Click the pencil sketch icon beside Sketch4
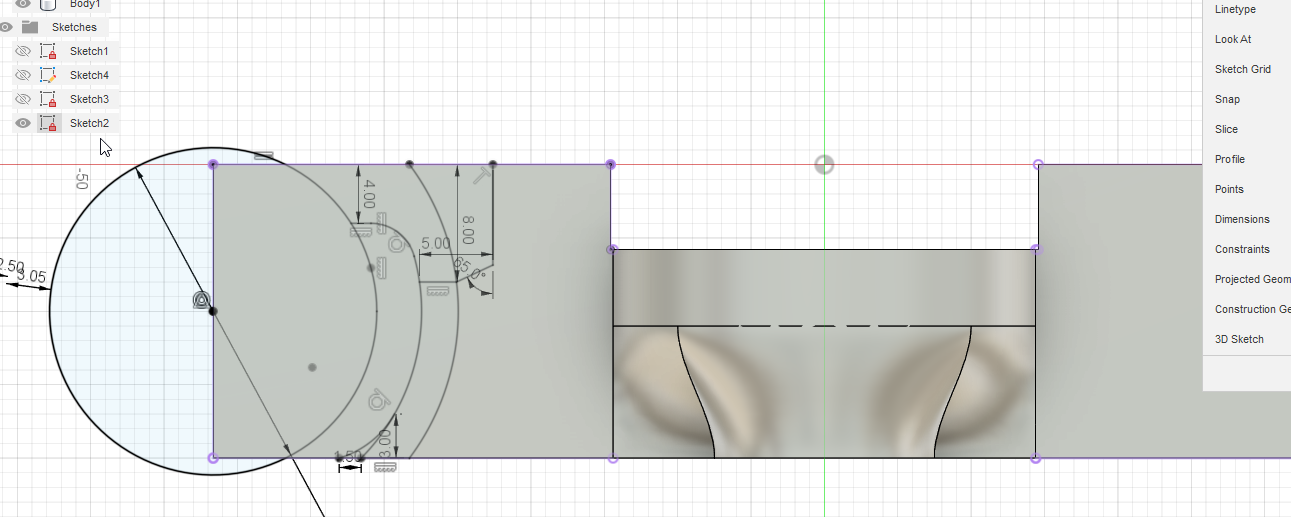Image resolution: width=1291 pixels, height=517 pixels. coord(48,75)
